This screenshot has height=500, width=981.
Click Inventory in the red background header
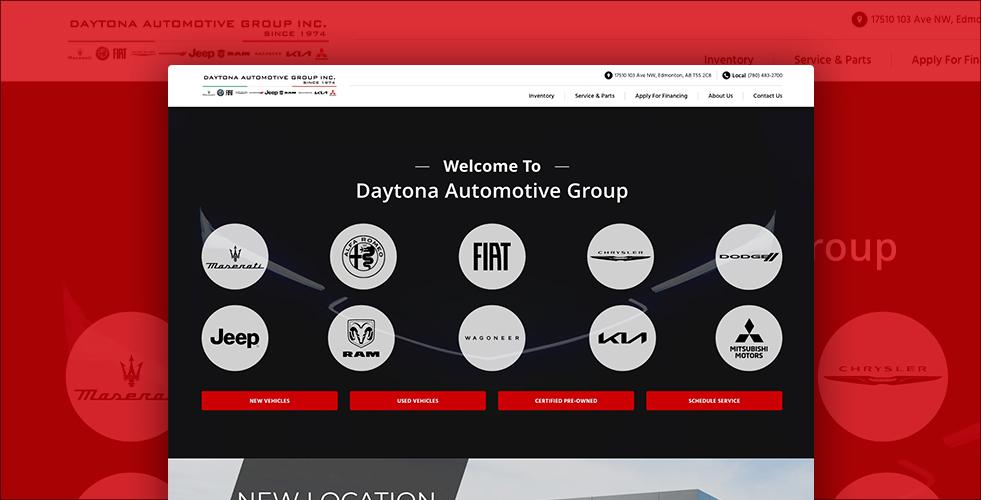728,60
